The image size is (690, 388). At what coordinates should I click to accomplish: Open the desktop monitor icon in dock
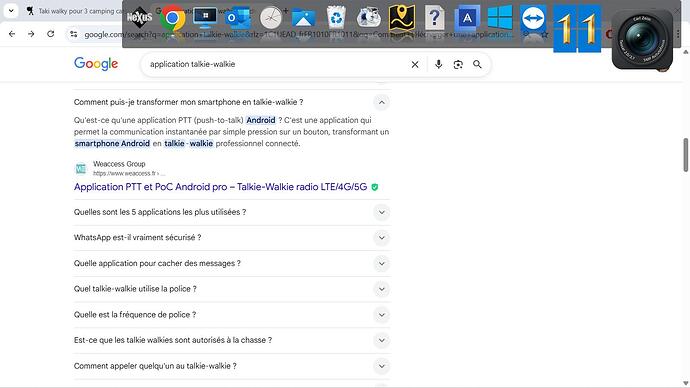205,18
